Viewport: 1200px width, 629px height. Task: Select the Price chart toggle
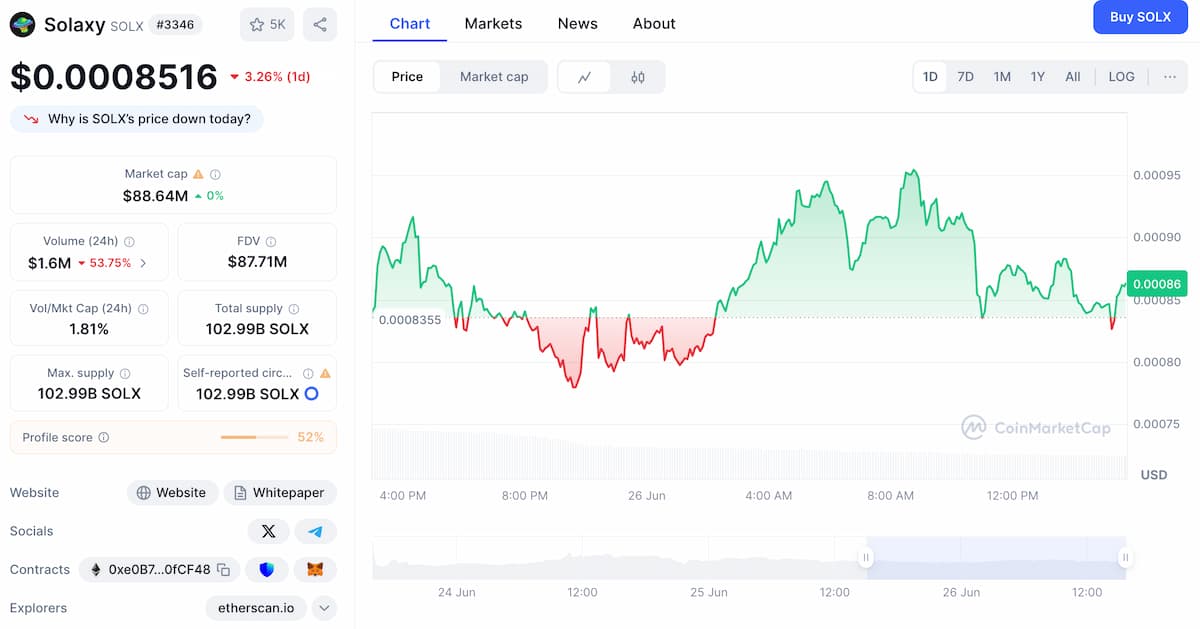point(407,77)
